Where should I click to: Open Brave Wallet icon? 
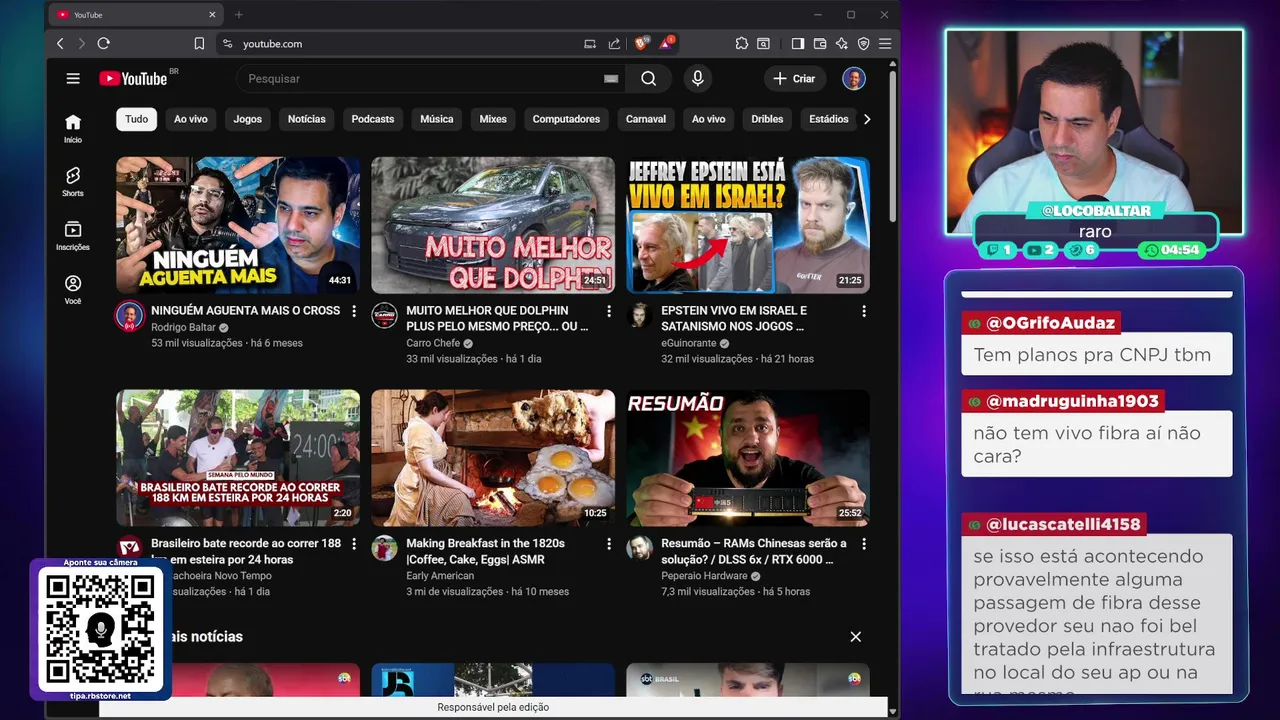tap(820, 44)
